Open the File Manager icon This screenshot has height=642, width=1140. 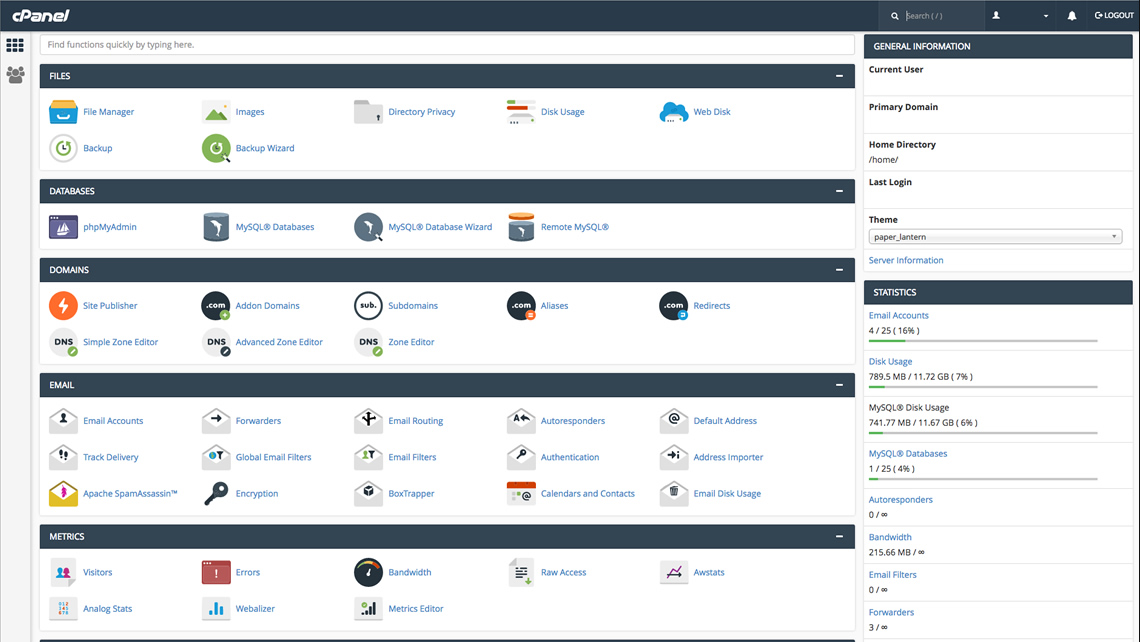click(x=63, y=112)
